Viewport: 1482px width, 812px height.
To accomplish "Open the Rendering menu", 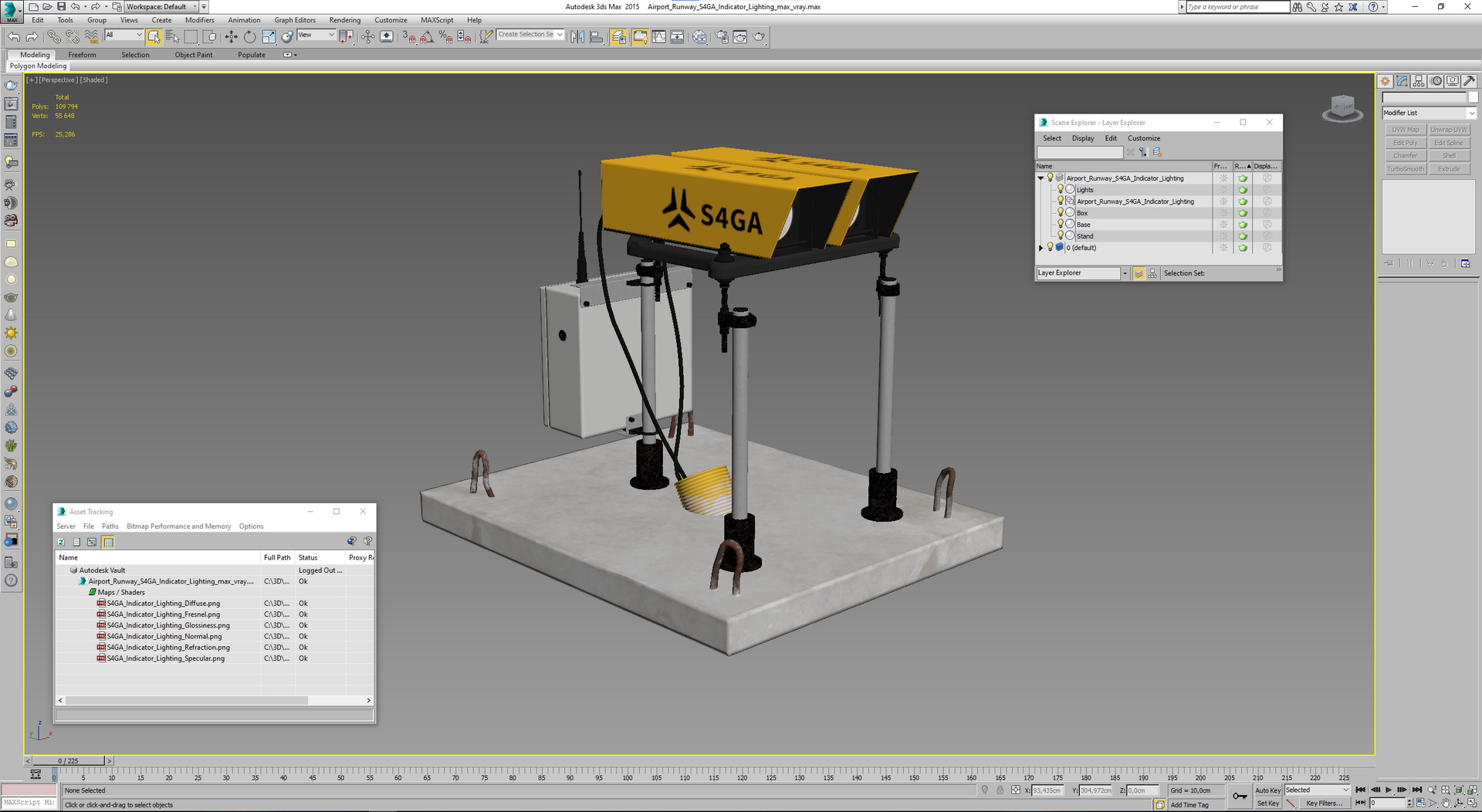I will coord(344,20).
